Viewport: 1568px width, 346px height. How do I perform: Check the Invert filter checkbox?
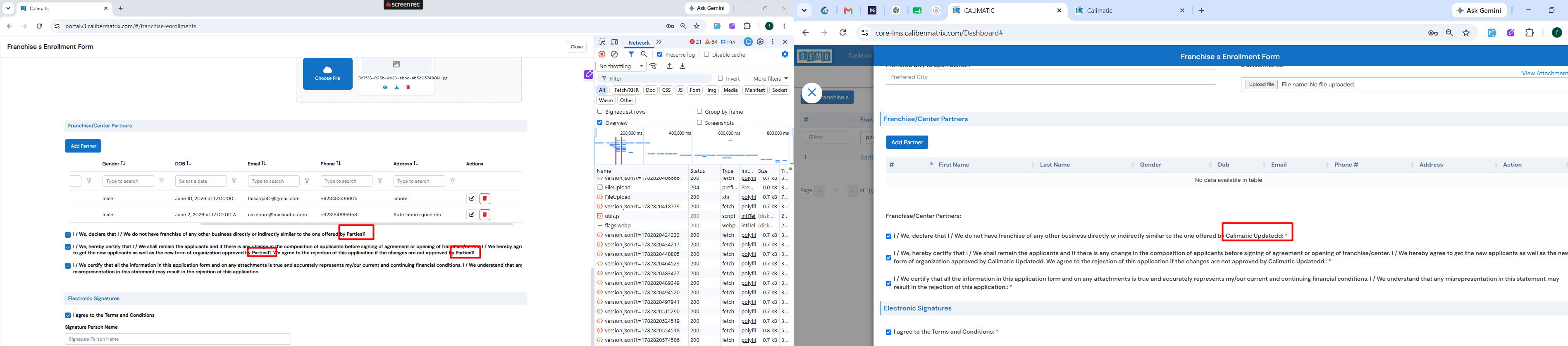click(720, 78)
